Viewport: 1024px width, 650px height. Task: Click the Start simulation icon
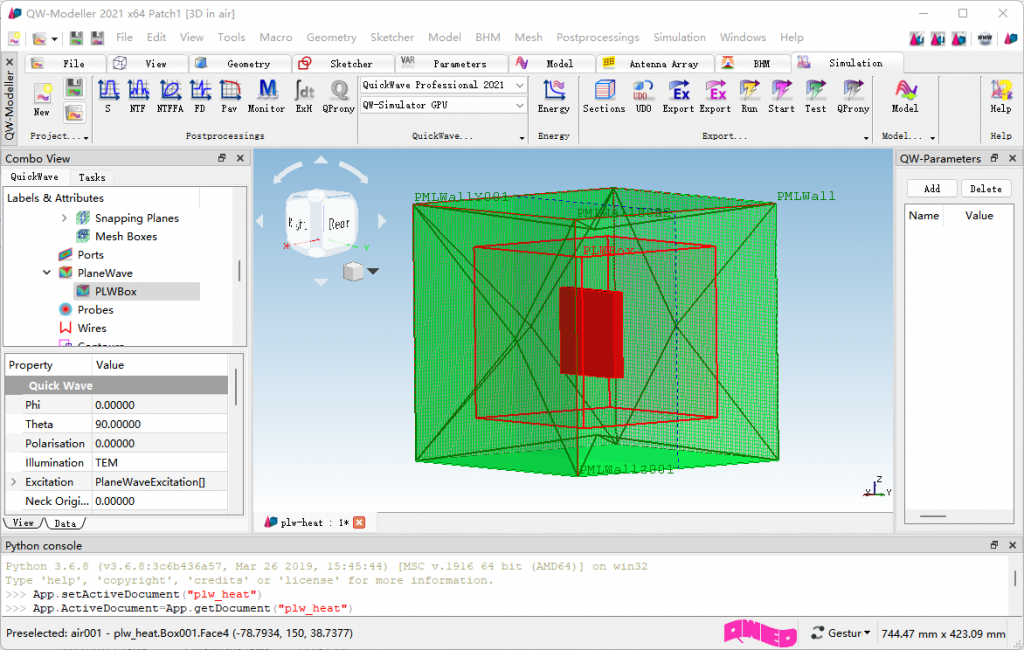tap(781, 95)
